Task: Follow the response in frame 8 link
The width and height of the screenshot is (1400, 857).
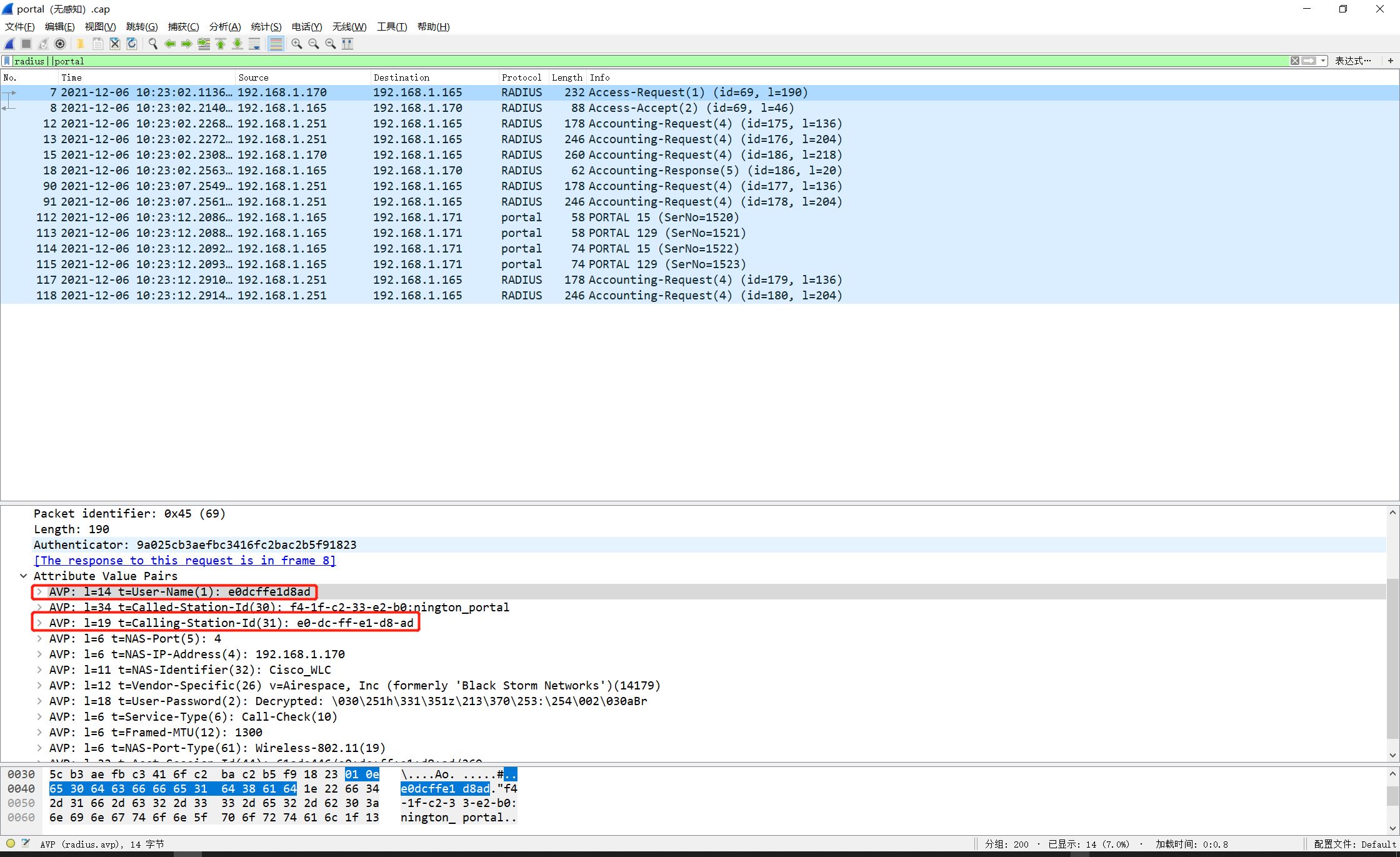Action: point(185,560)
